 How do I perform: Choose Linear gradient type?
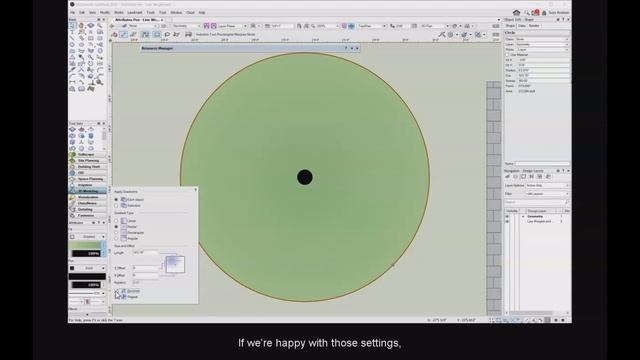click(116, 221)
